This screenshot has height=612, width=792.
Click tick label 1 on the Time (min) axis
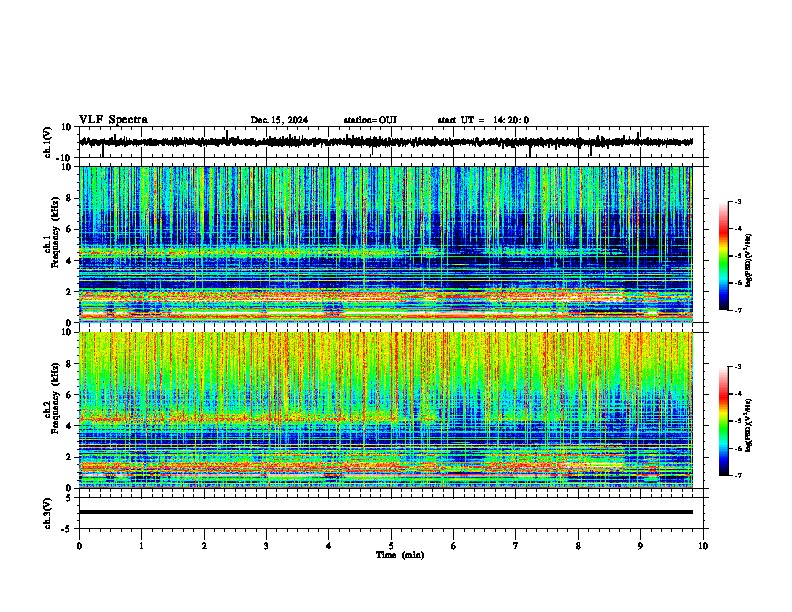(x=141, y=546)
